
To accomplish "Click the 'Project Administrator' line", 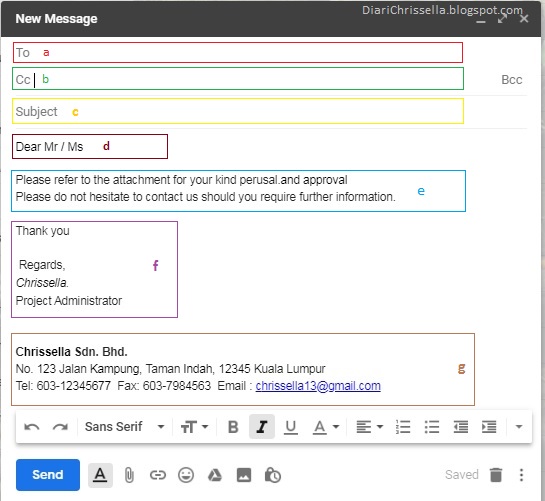I will (x=69, y=301).
